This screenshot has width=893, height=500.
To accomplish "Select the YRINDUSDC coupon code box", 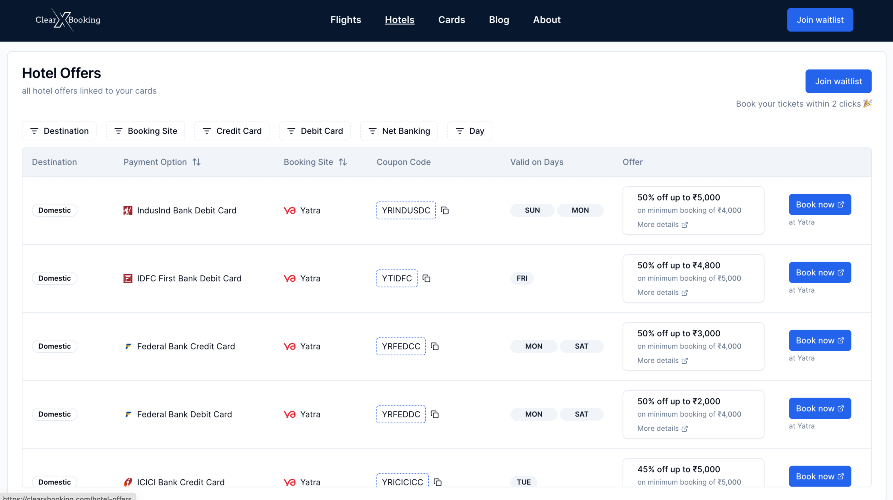I will point(406,210).
